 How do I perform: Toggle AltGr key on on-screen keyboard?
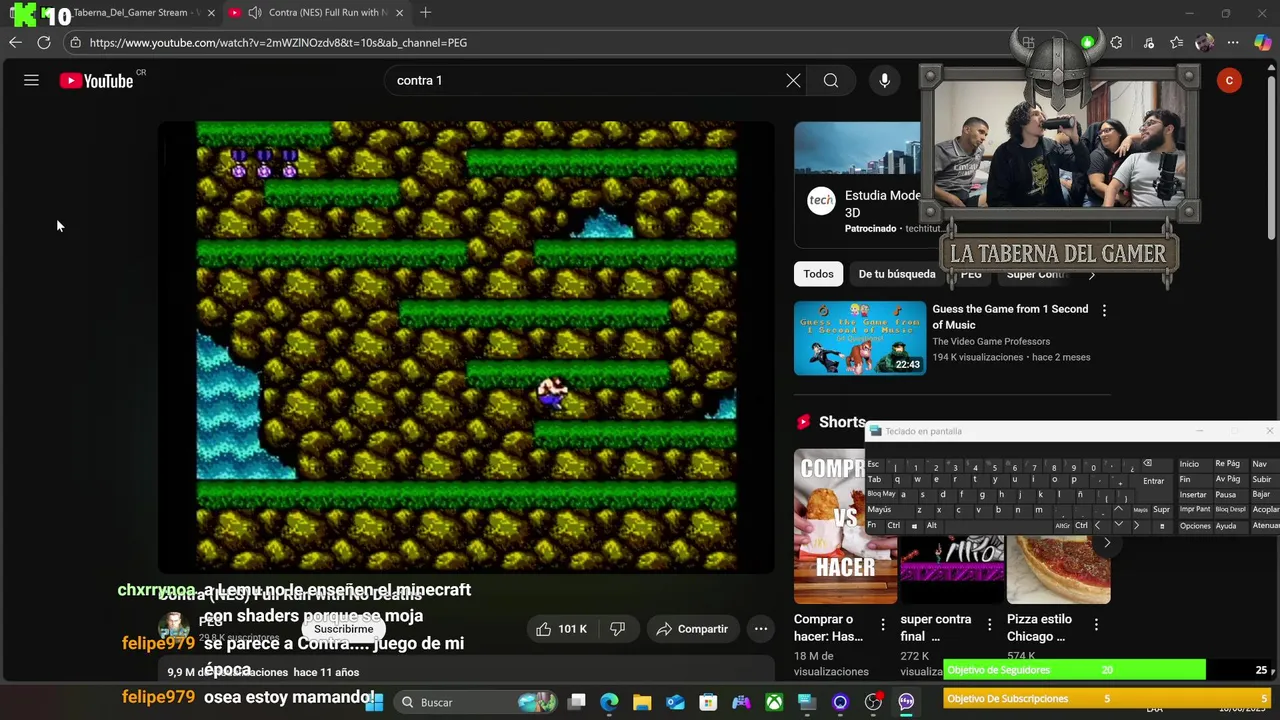(1062, 526)
